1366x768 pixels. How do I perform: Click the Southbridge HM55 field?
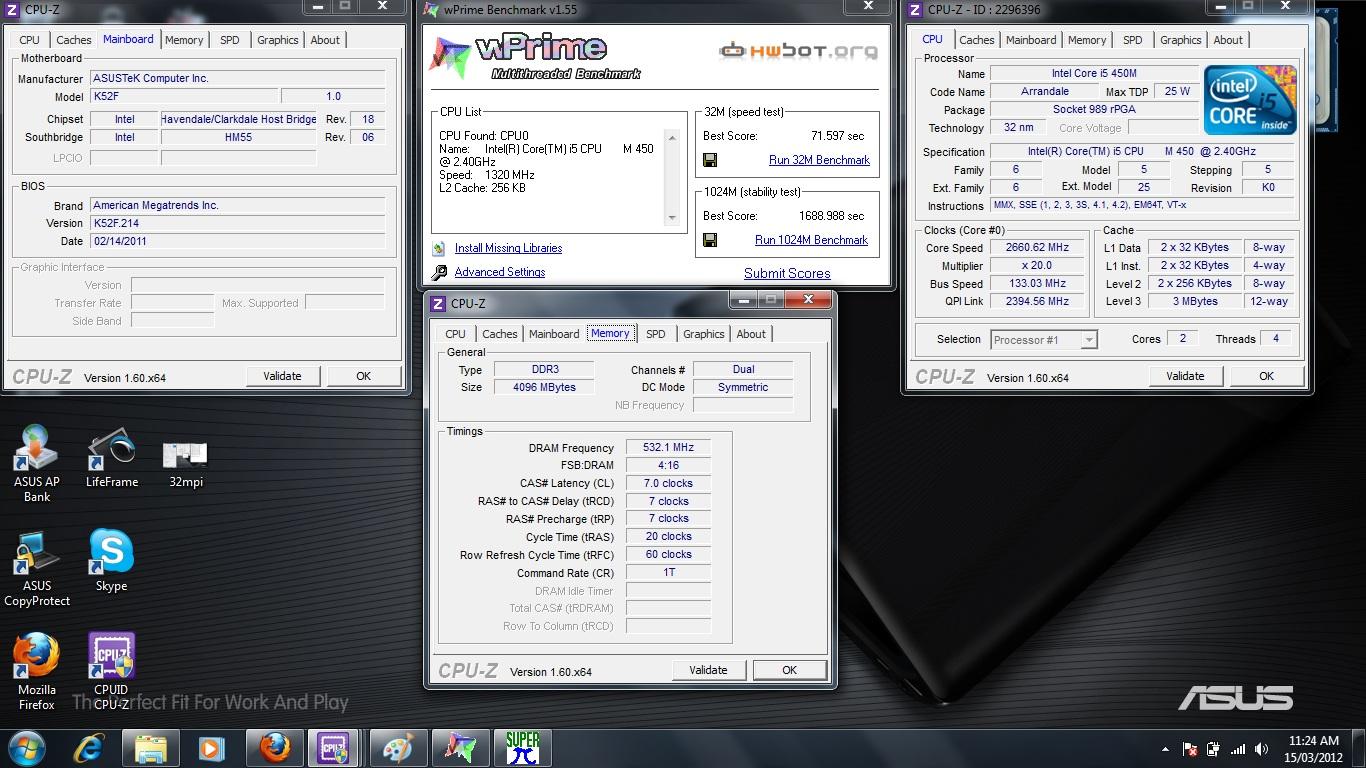[x=238, y=137]
